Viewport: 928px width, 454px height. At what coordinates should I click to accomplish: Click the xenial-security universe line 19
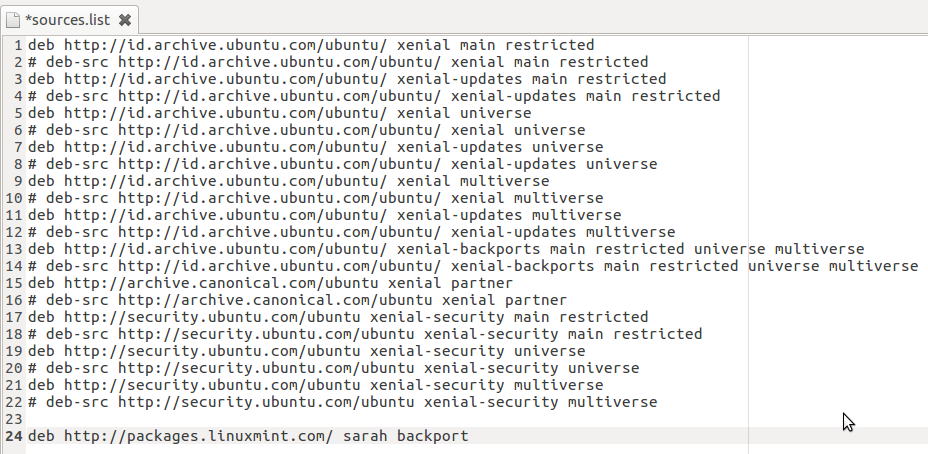(306, 351)
